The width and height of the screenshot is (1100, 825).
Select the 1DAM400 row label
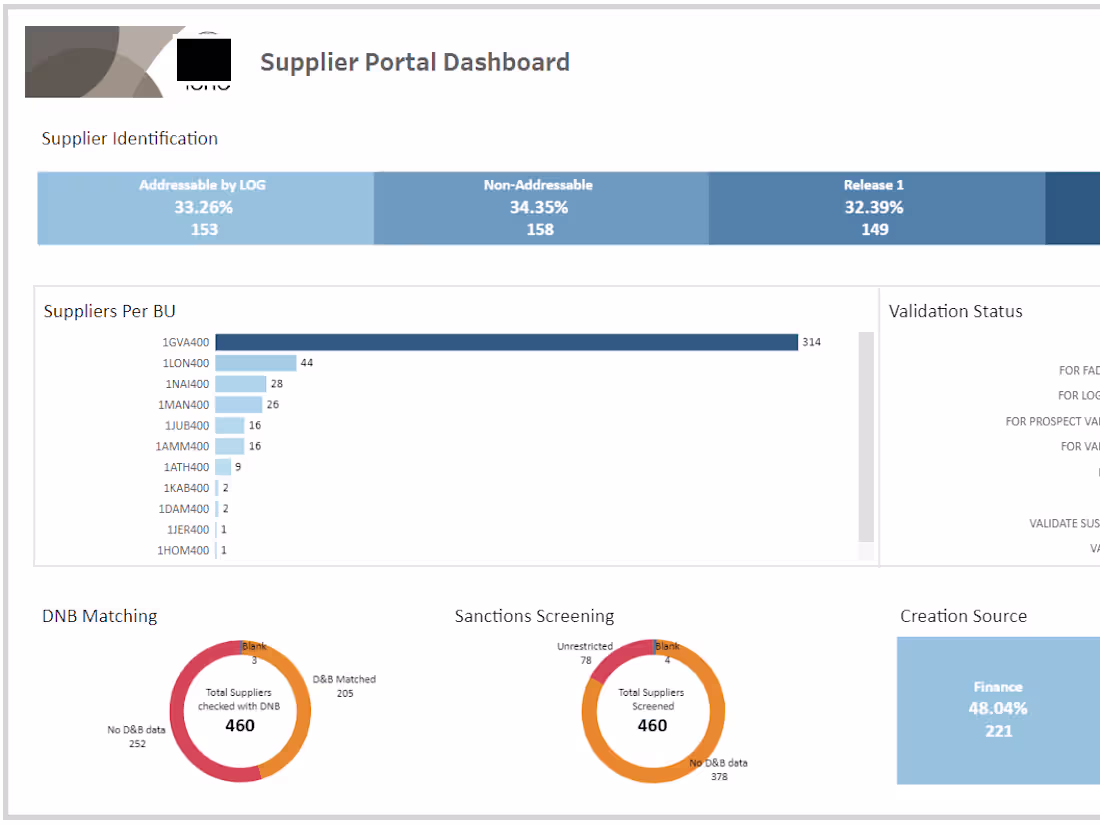click(185, 509)
